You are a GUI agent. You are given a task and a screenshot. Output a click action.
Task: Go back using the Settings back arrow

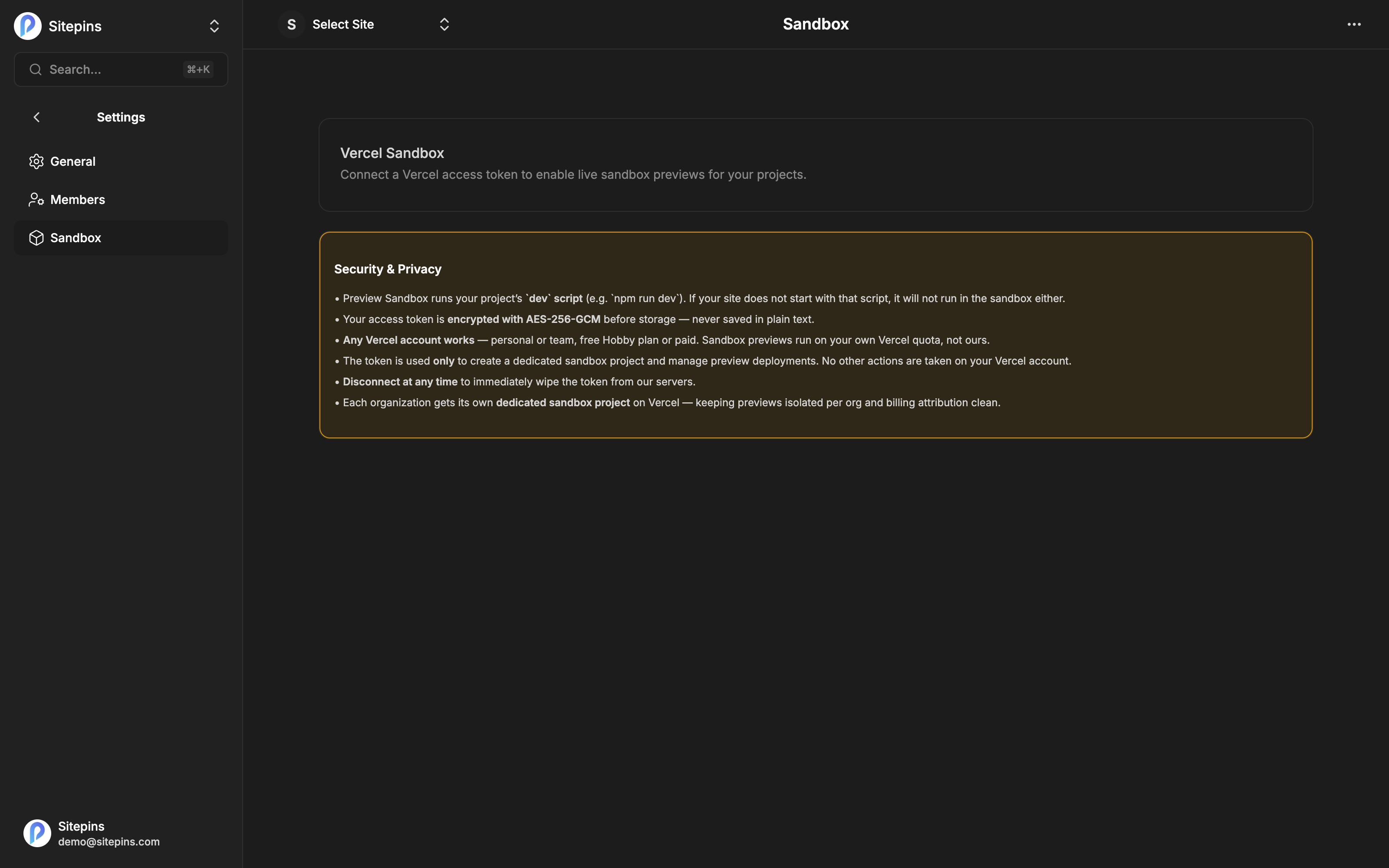37,117
